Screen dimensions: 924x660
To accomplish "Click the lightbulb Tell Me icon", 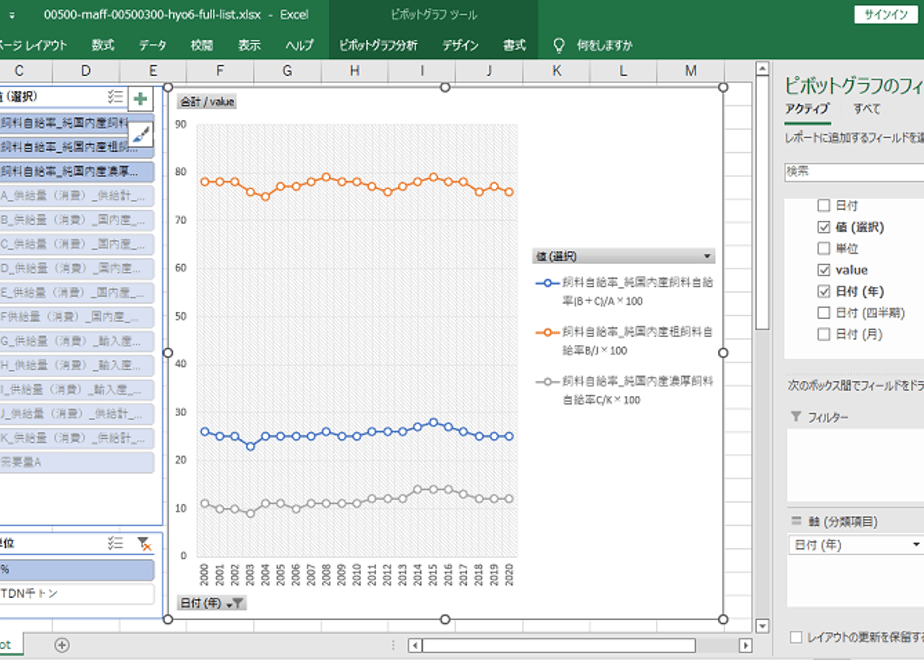I will (559, 45).
